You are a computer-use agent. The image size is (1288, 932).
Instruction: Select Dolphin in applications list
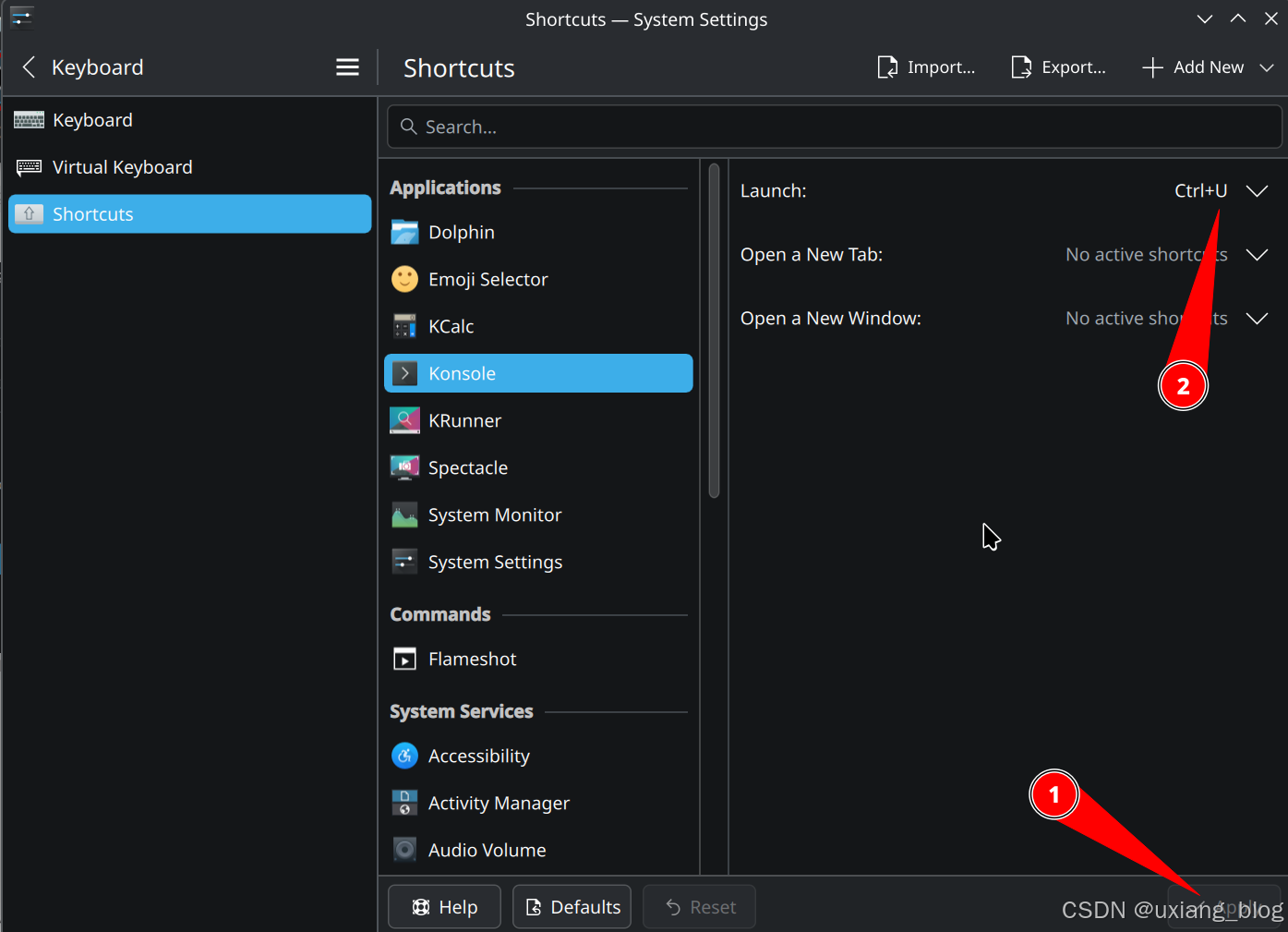point(538,232)
